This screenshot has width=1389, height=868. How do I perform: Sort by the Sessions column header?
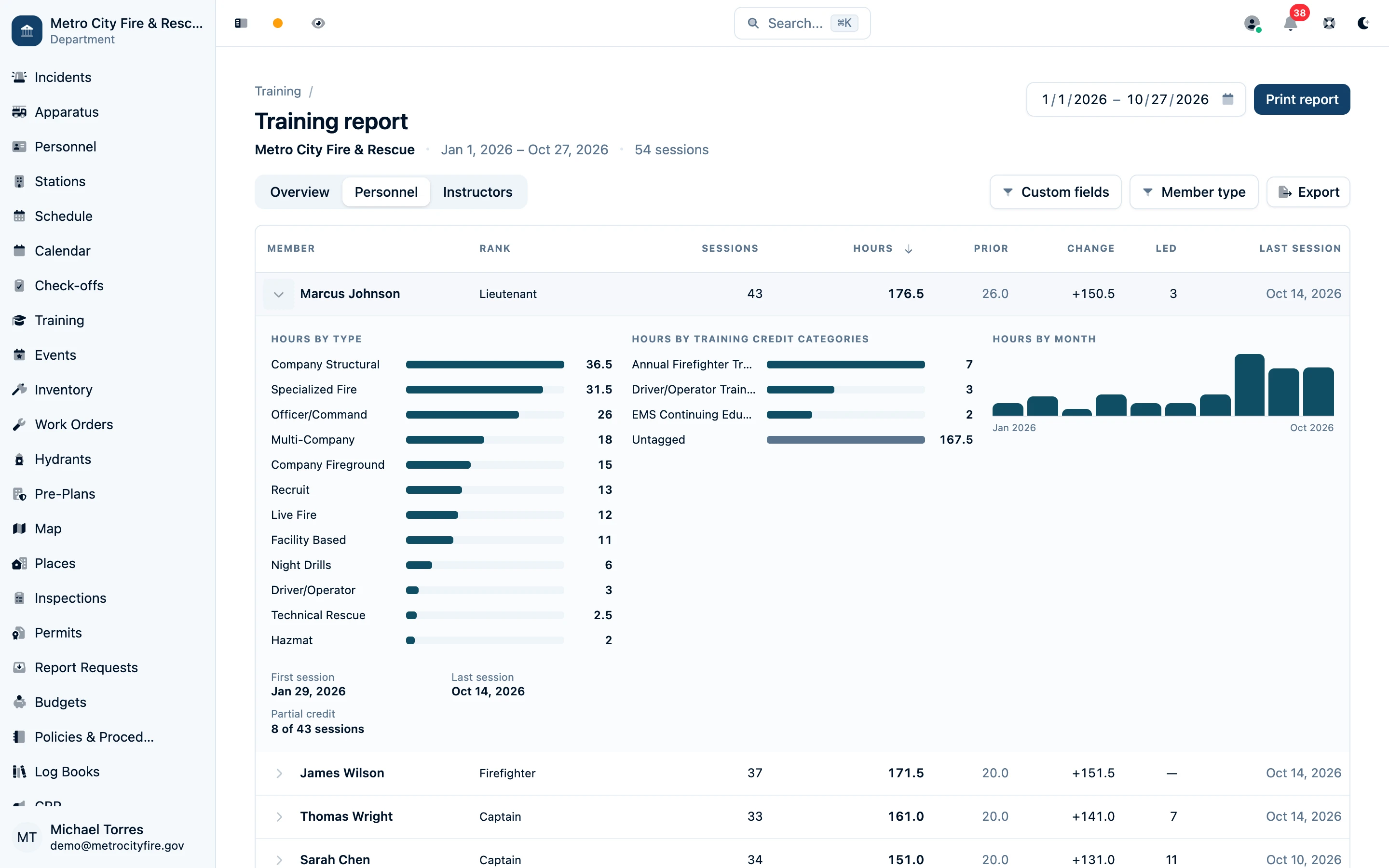point(730,248)
